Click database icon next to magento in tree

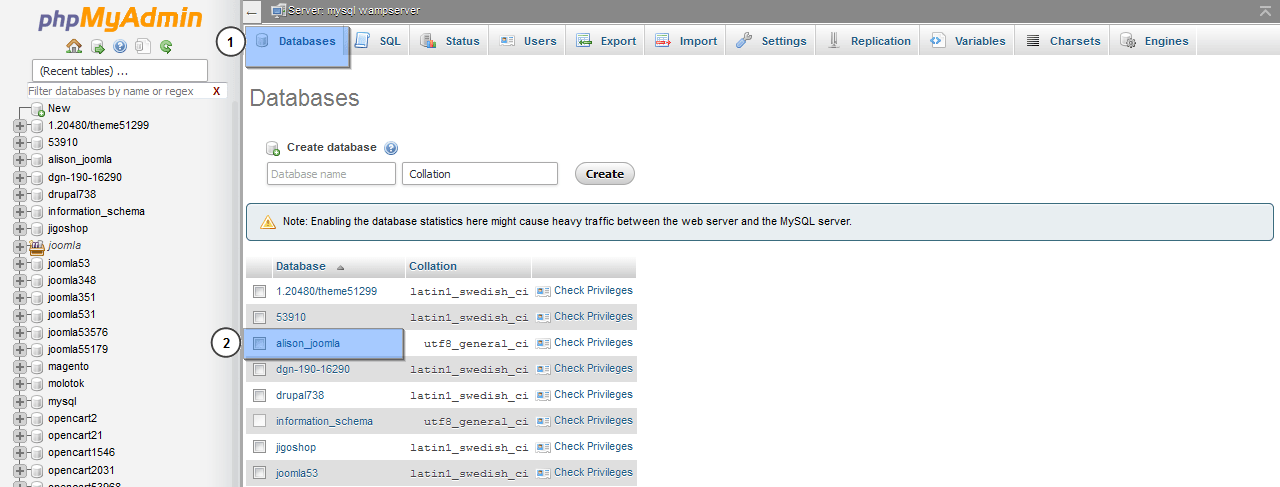coord(37,367)
